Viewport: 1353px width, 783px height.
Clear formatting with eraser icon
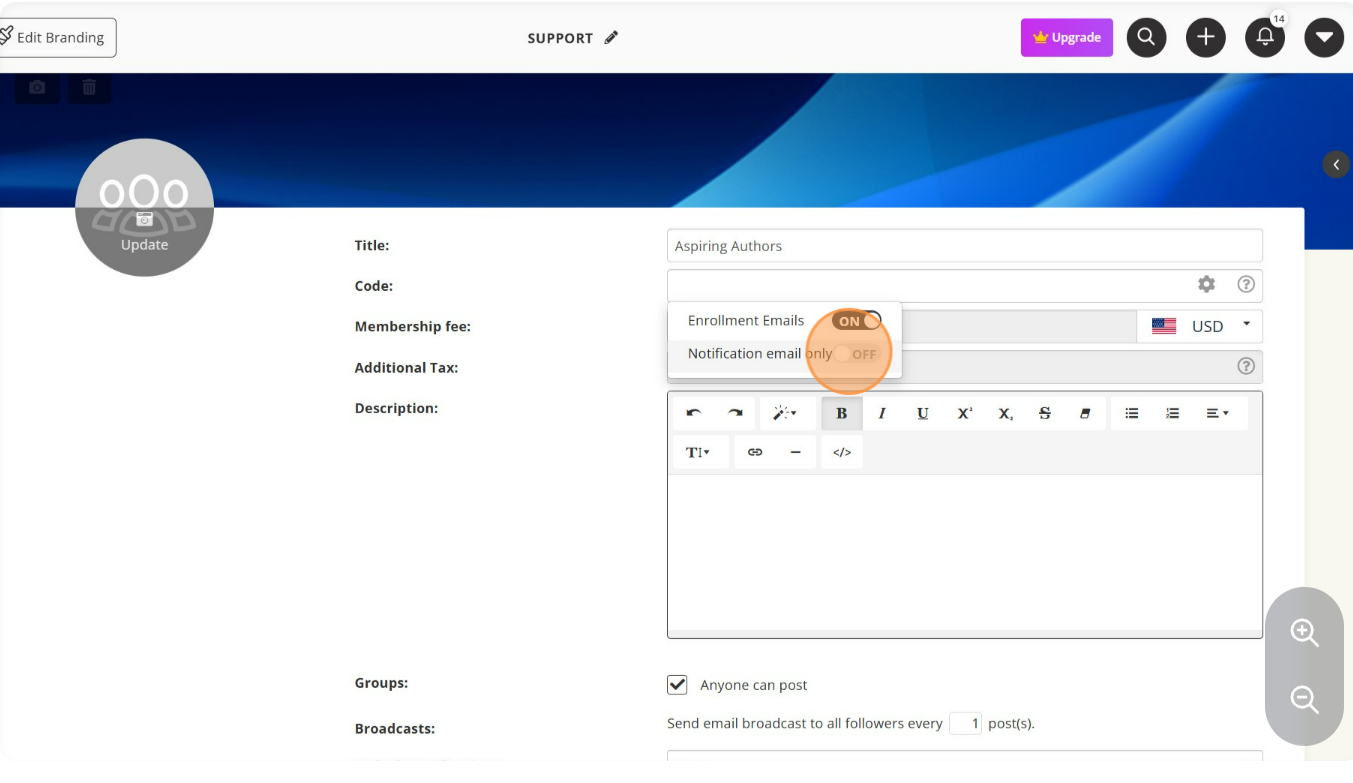[1085, 413]
